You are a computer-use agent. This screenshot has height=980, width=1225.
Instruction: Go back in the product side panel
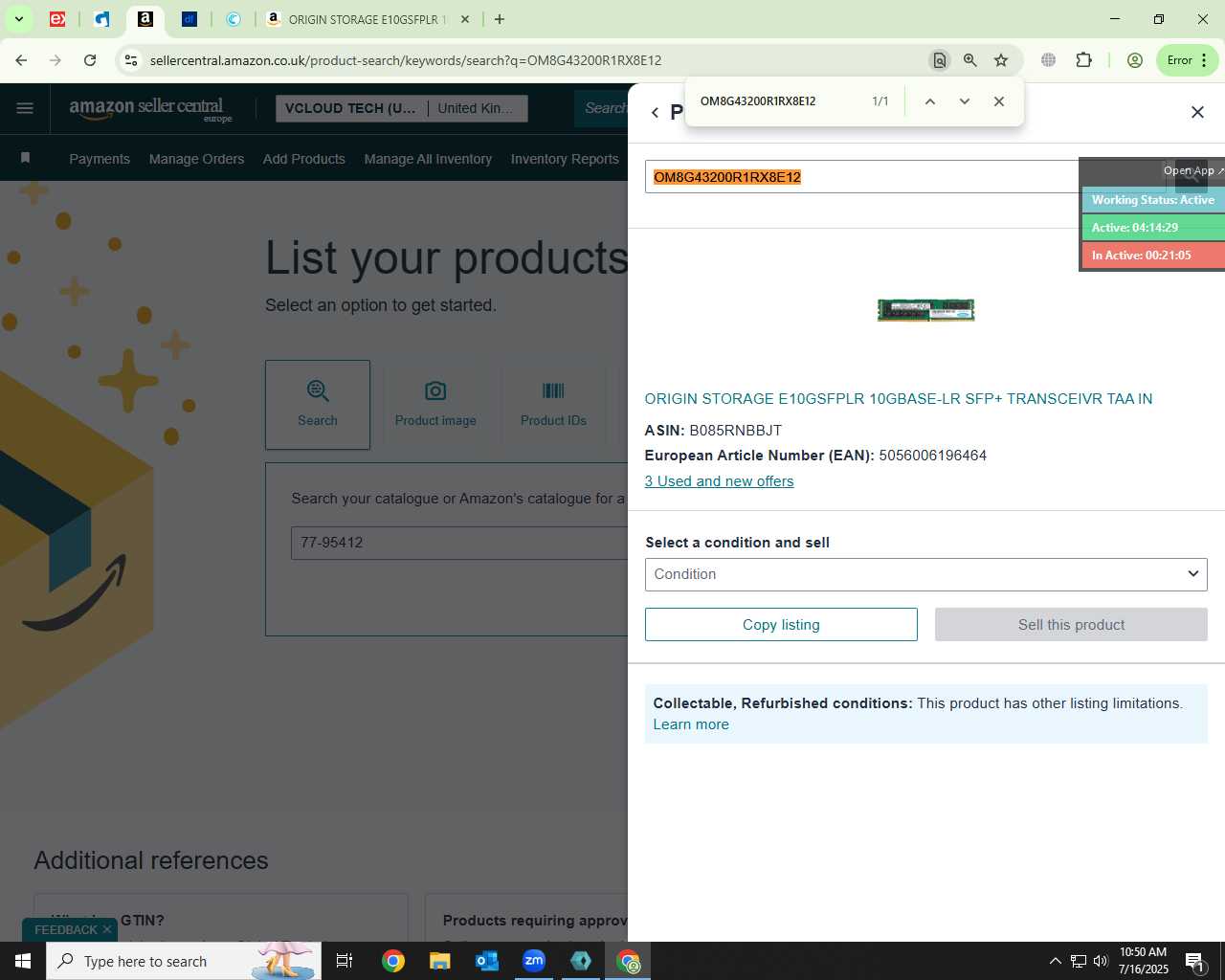click(655, 113)
